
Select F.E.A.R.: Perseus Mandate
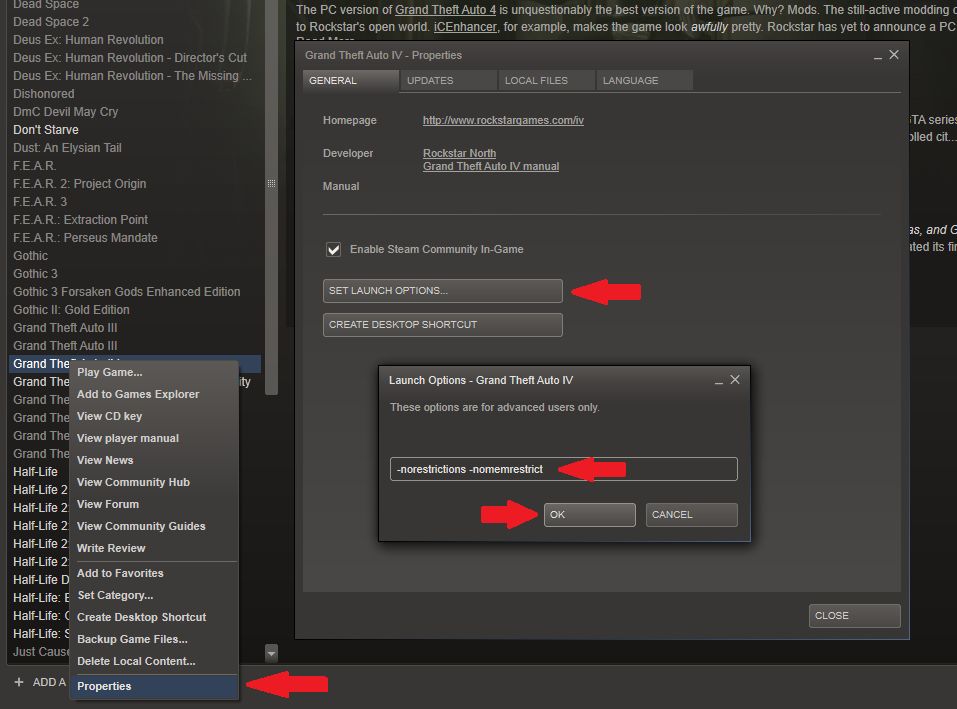tap(85, 238)
